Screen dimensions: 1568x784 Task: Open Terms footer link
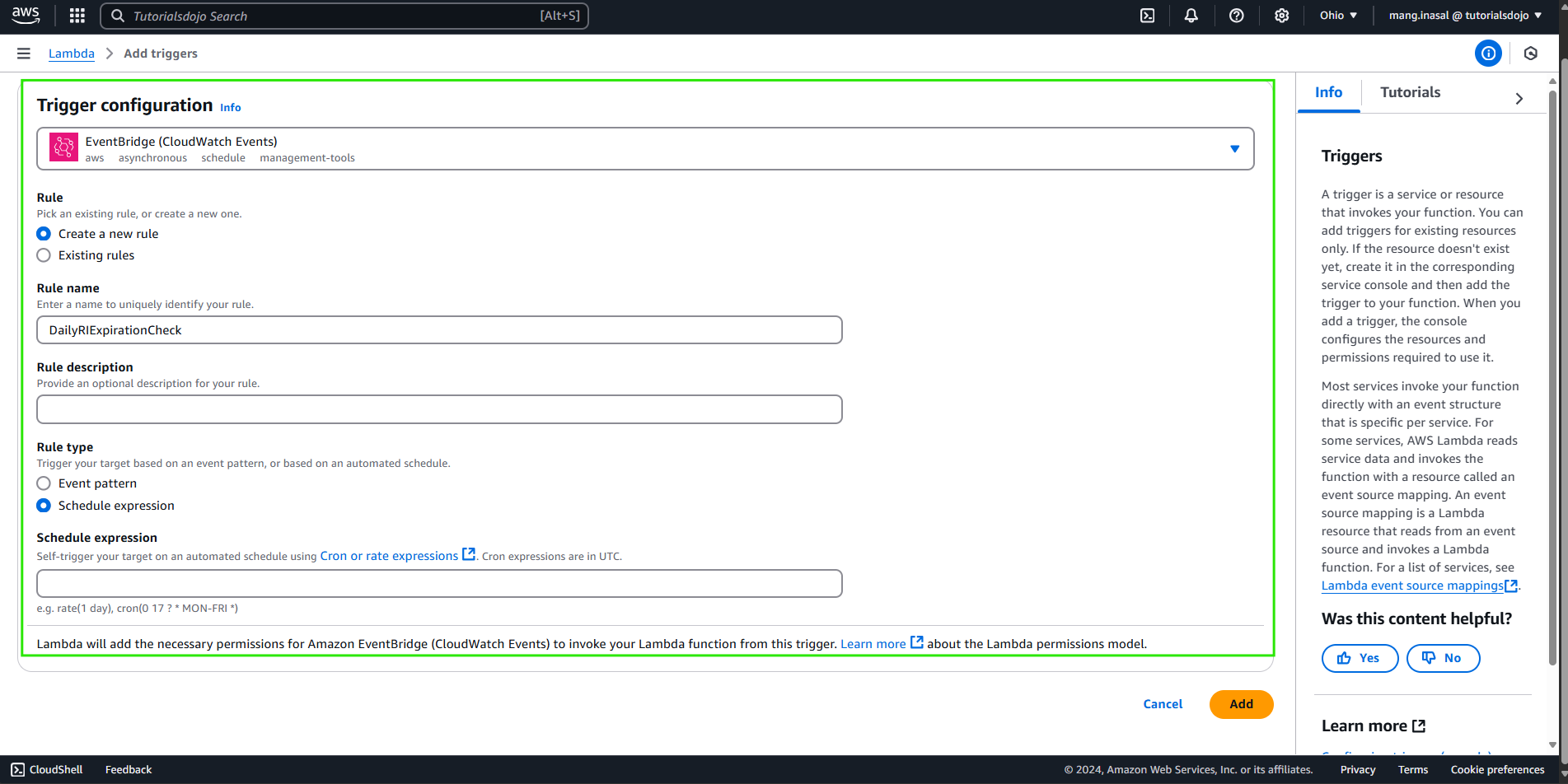[1413, 770]
